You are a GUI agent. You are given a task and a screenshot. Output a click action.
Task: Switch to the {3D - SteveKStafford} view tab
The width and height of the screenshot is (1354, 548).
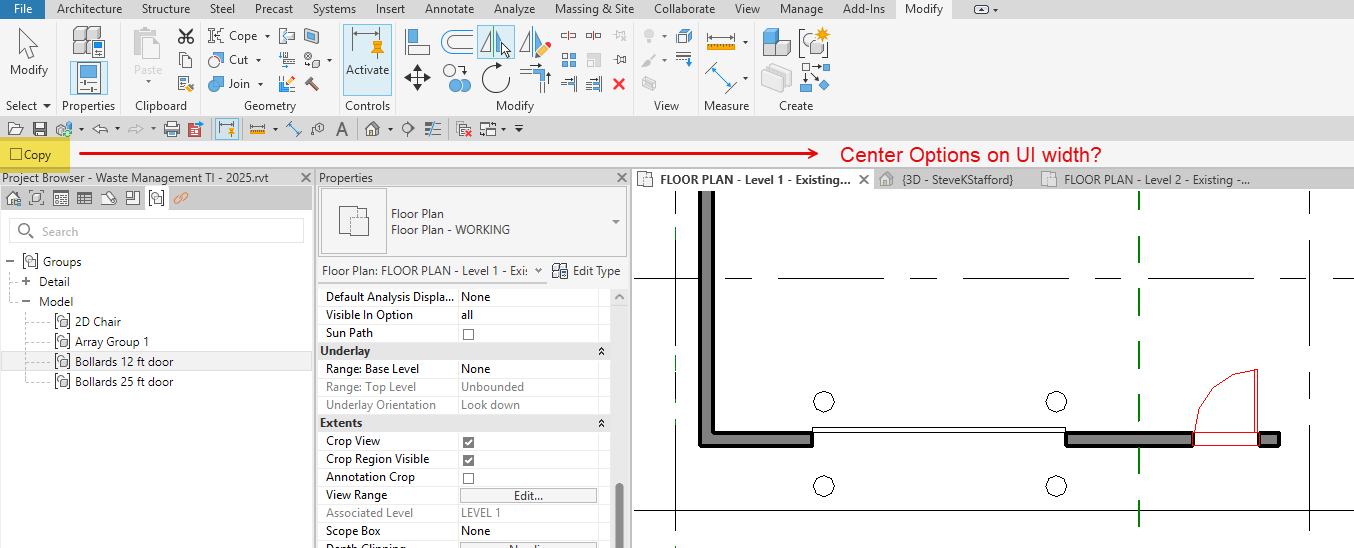(x=957, y=180)
